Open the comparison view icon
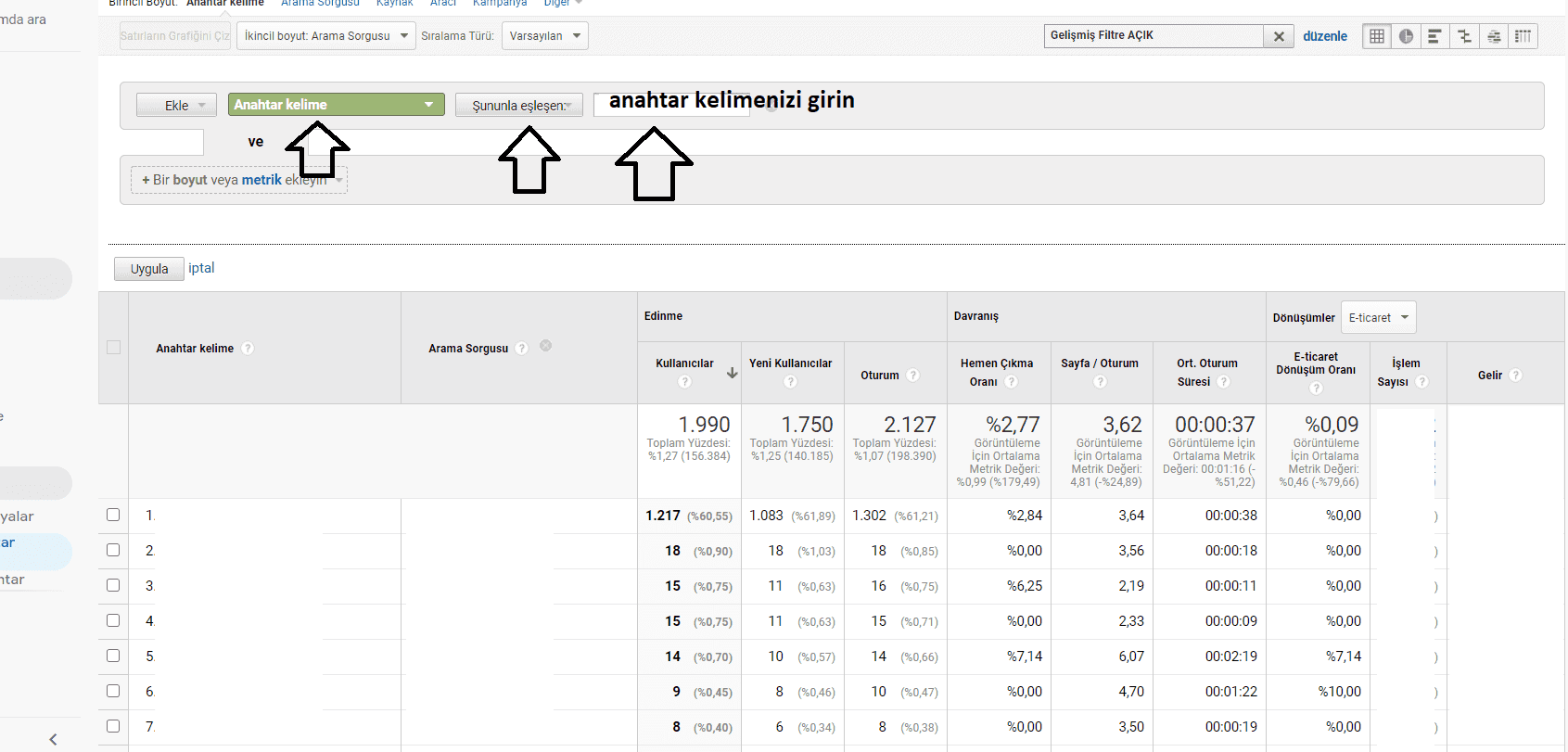Viewport: 1568px width, 752px height. coord(1464,36)
